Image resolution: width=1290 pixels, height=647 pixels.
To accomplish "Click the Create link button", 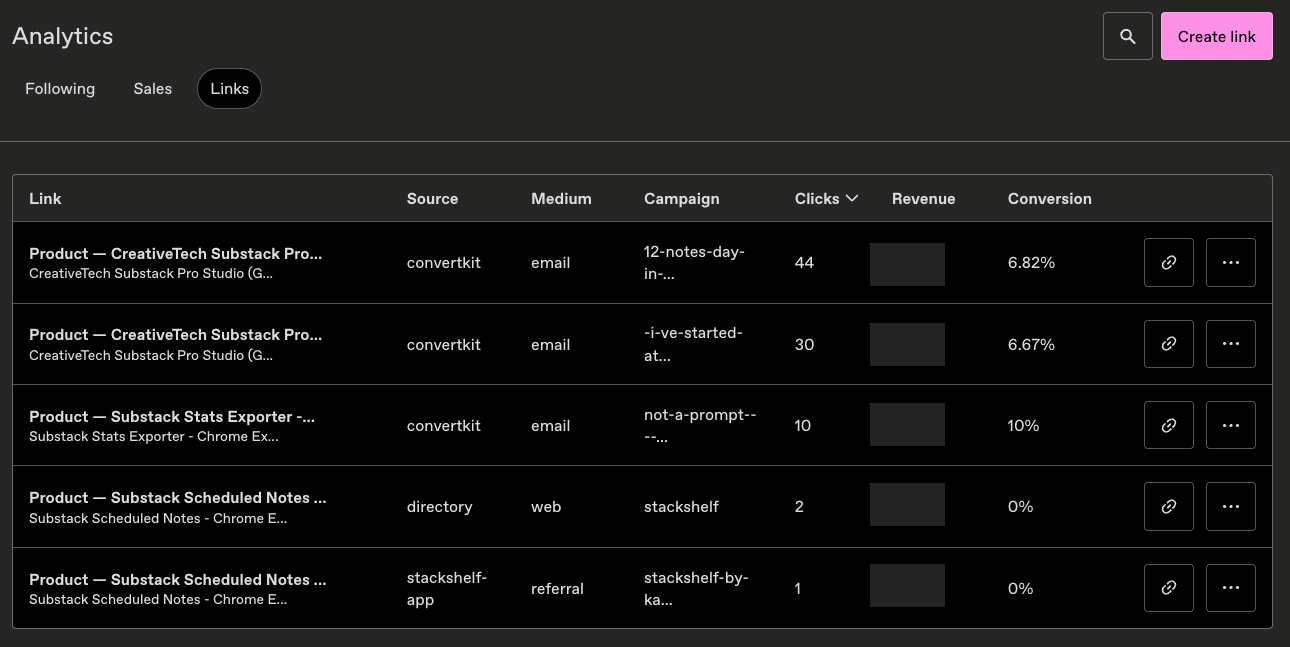I will click(x=1216, y=36).
